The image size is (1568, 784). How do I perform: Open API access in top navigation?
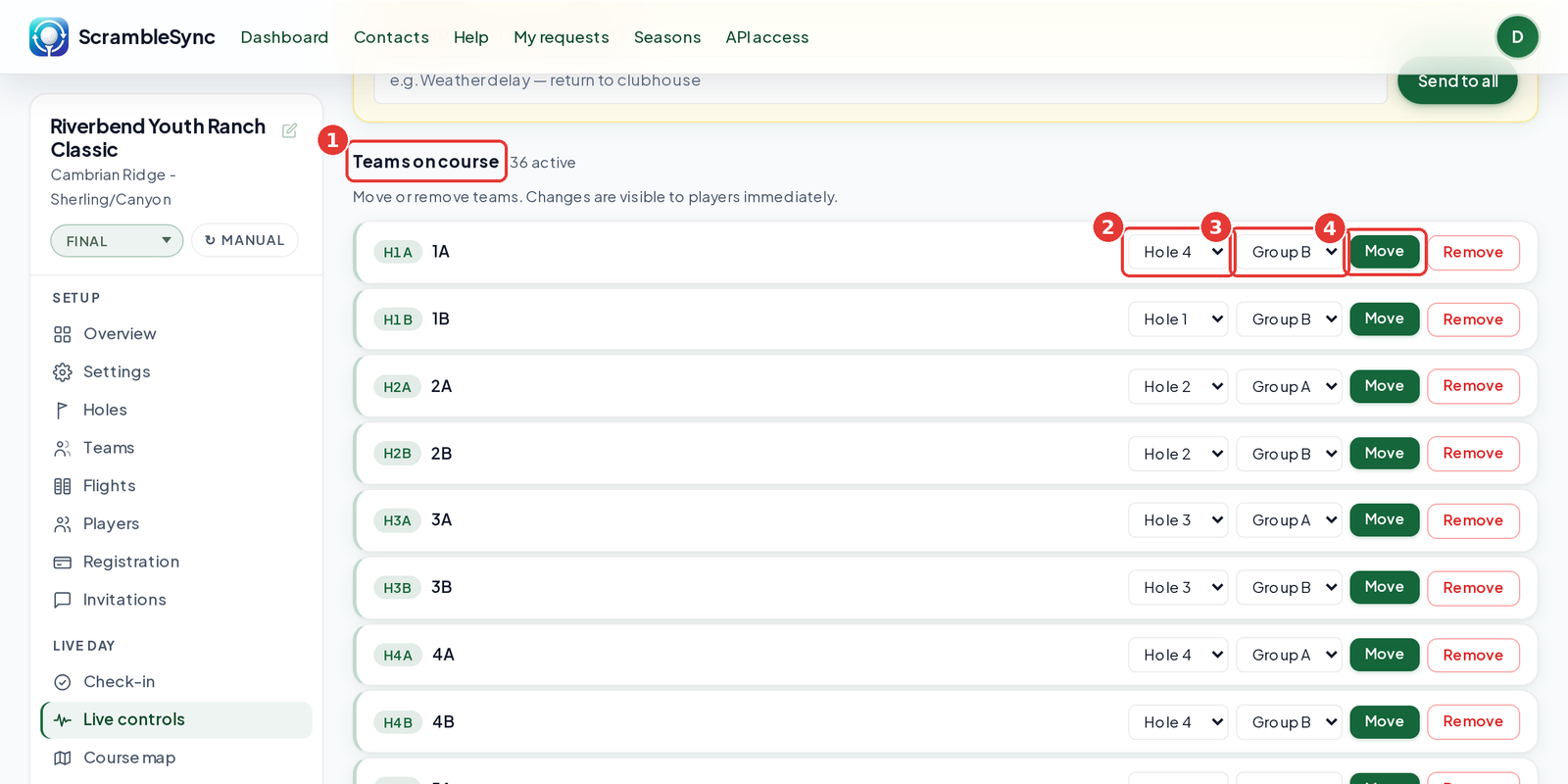(x=767, y=37)
